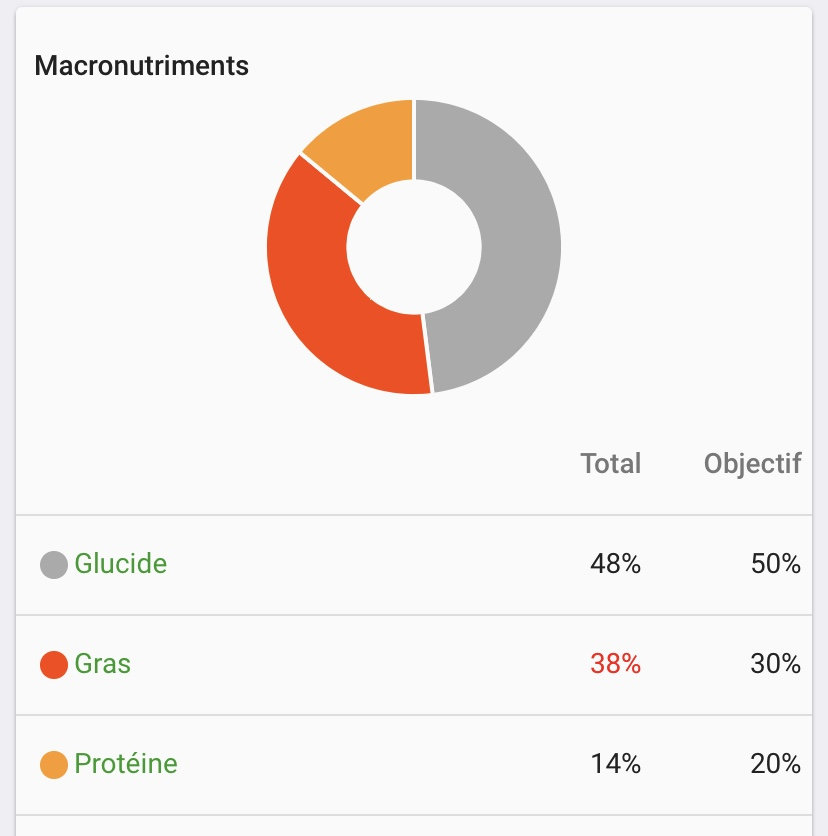Click the orange Protéine legend dot

(54, 765)
